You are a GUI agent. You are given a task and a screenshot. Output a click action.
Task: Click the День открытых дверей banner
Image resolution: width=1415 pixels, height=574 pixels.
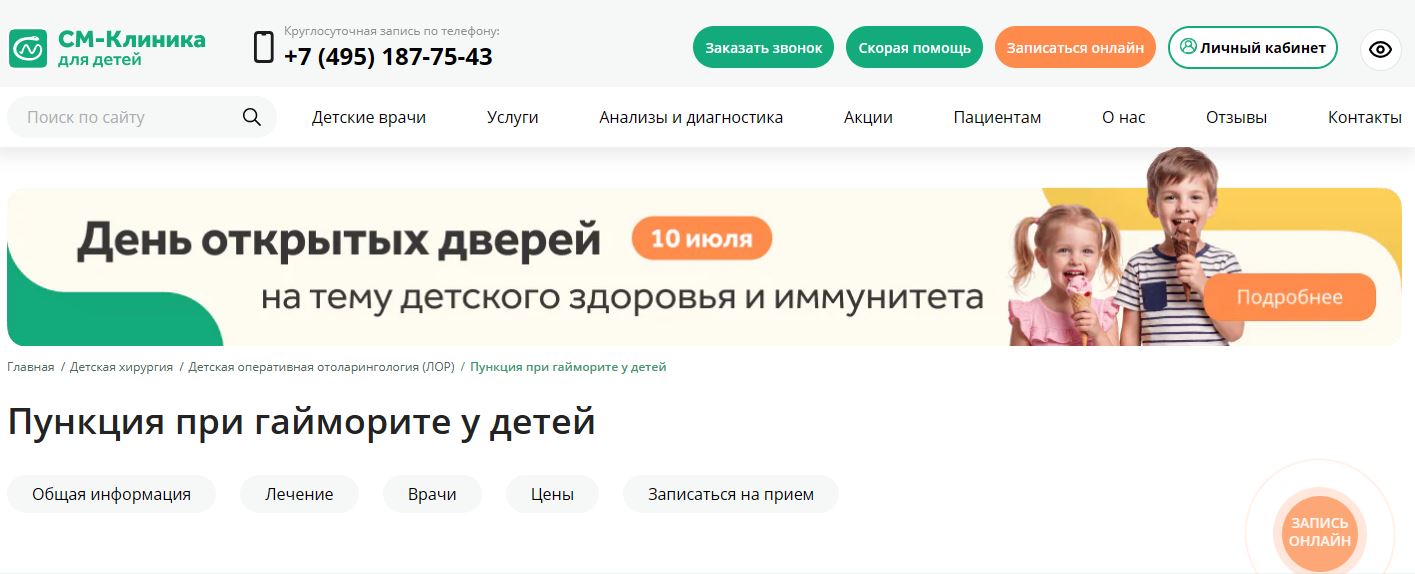(x=704, y=266)
